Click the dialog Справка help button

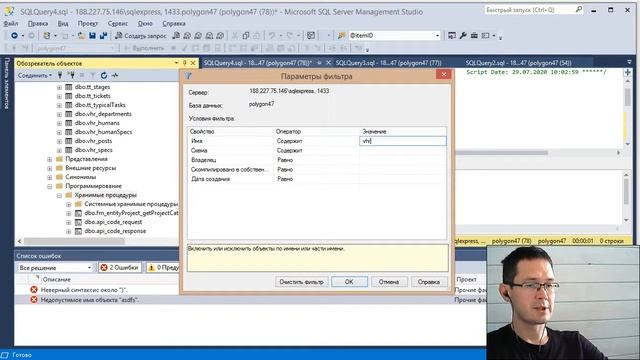pyautogui.click(x=429, y=282)
